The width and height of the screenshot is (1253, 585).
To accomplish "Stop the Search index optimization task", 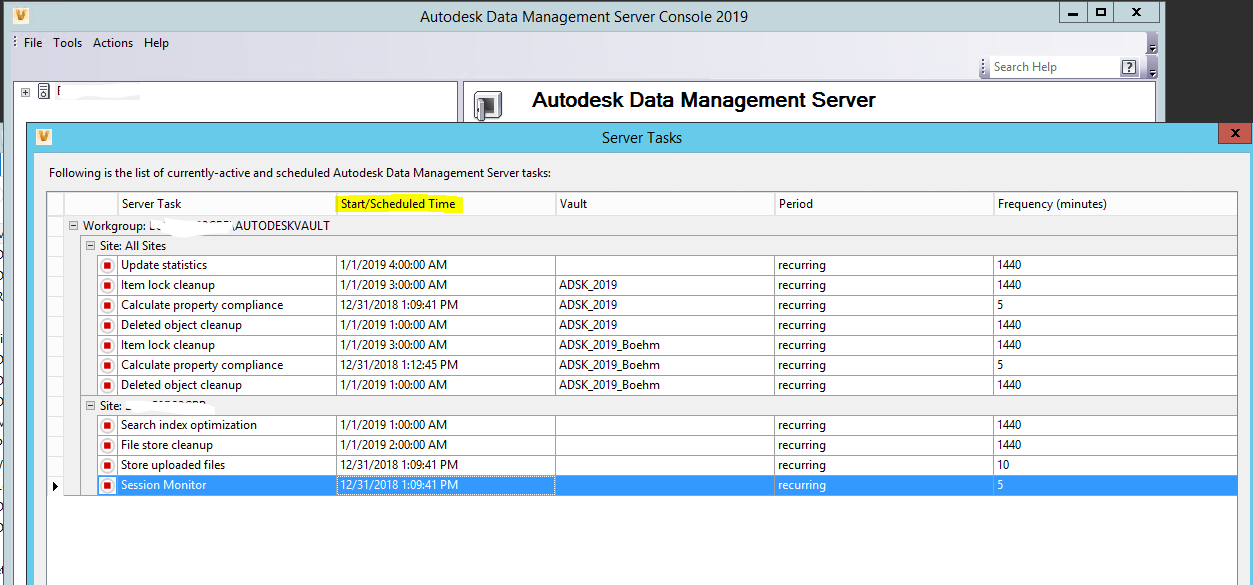I will 107,424.
